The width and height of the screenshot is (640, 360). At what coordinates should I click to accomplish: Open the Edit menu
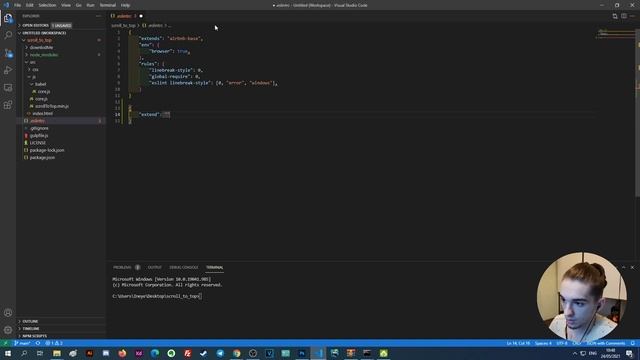[x=30, y=5]
